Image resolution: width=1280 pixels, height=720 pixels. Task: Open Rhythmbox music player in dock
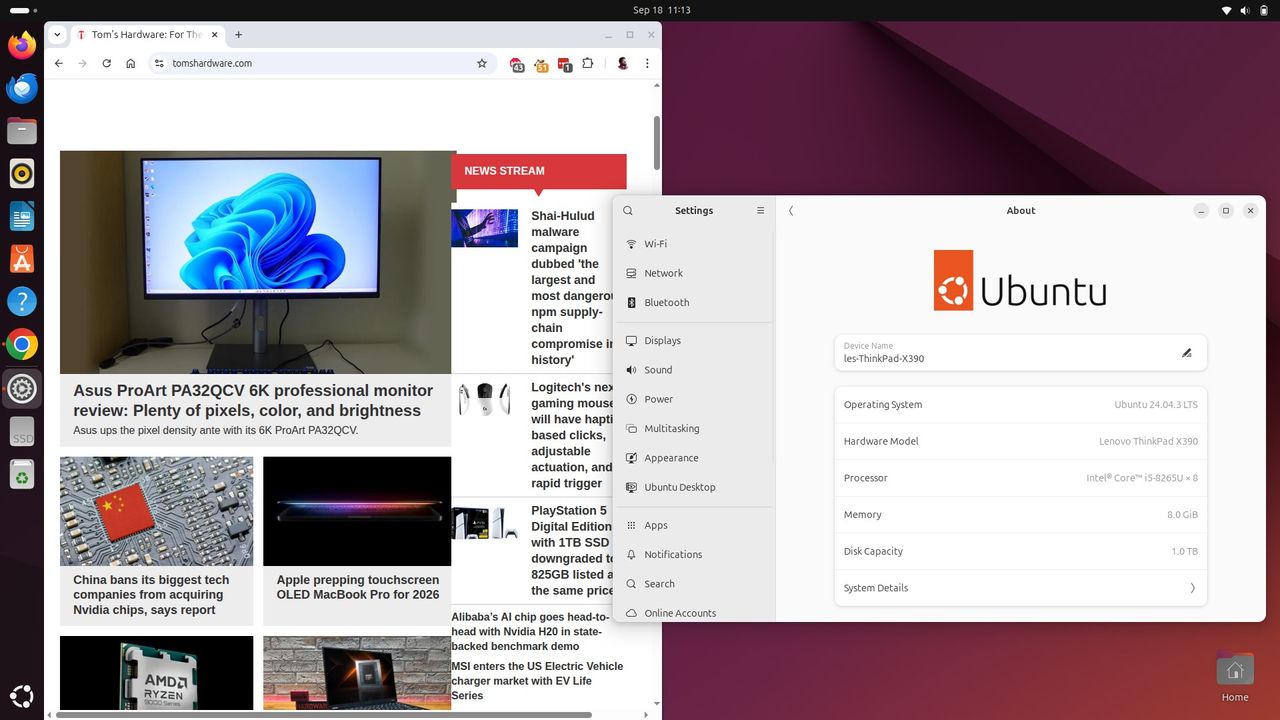coord(22,174)
